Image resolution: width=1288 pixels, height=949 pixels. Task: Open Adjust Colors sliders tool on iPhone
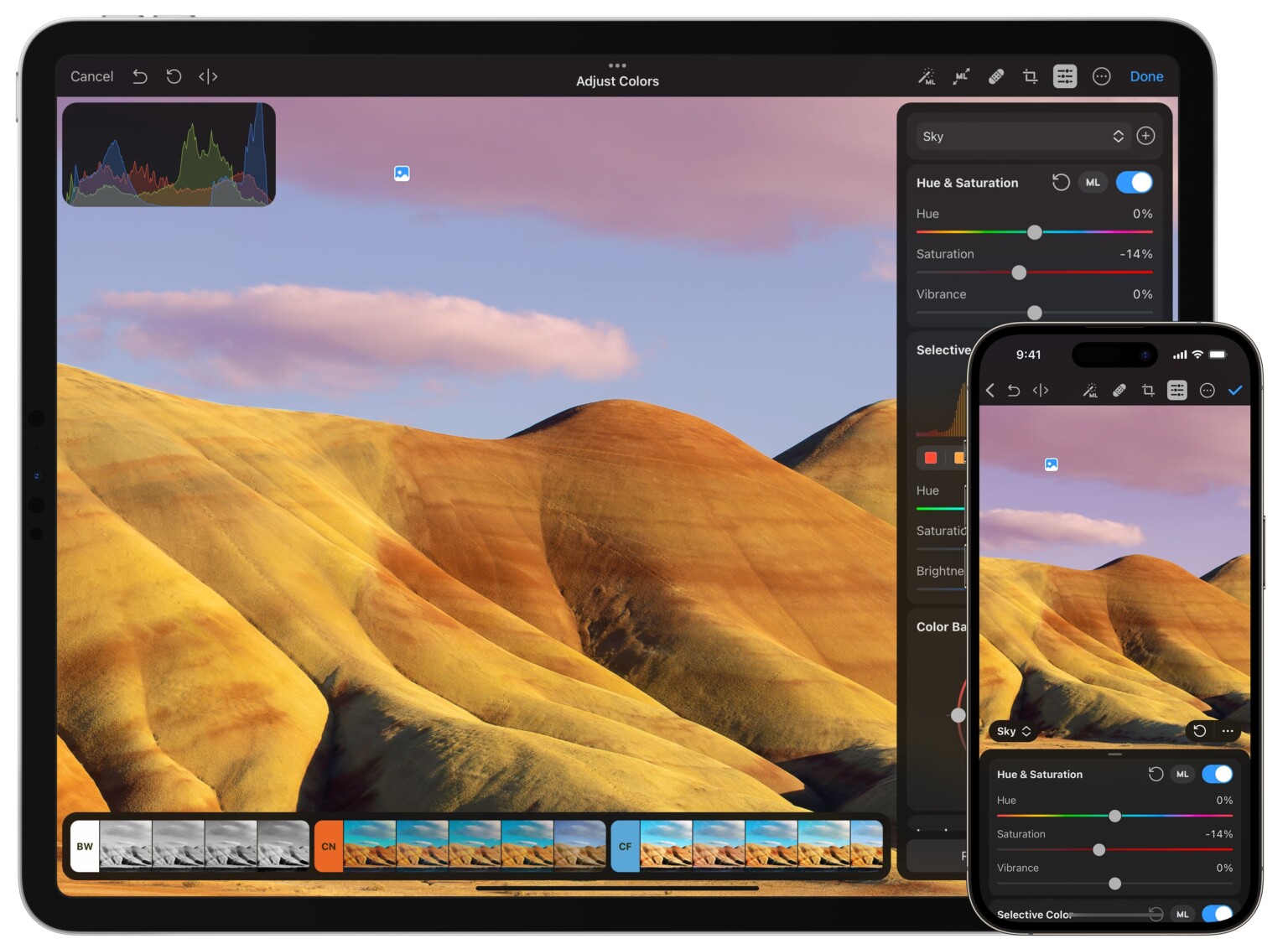tap(1177, 390)
